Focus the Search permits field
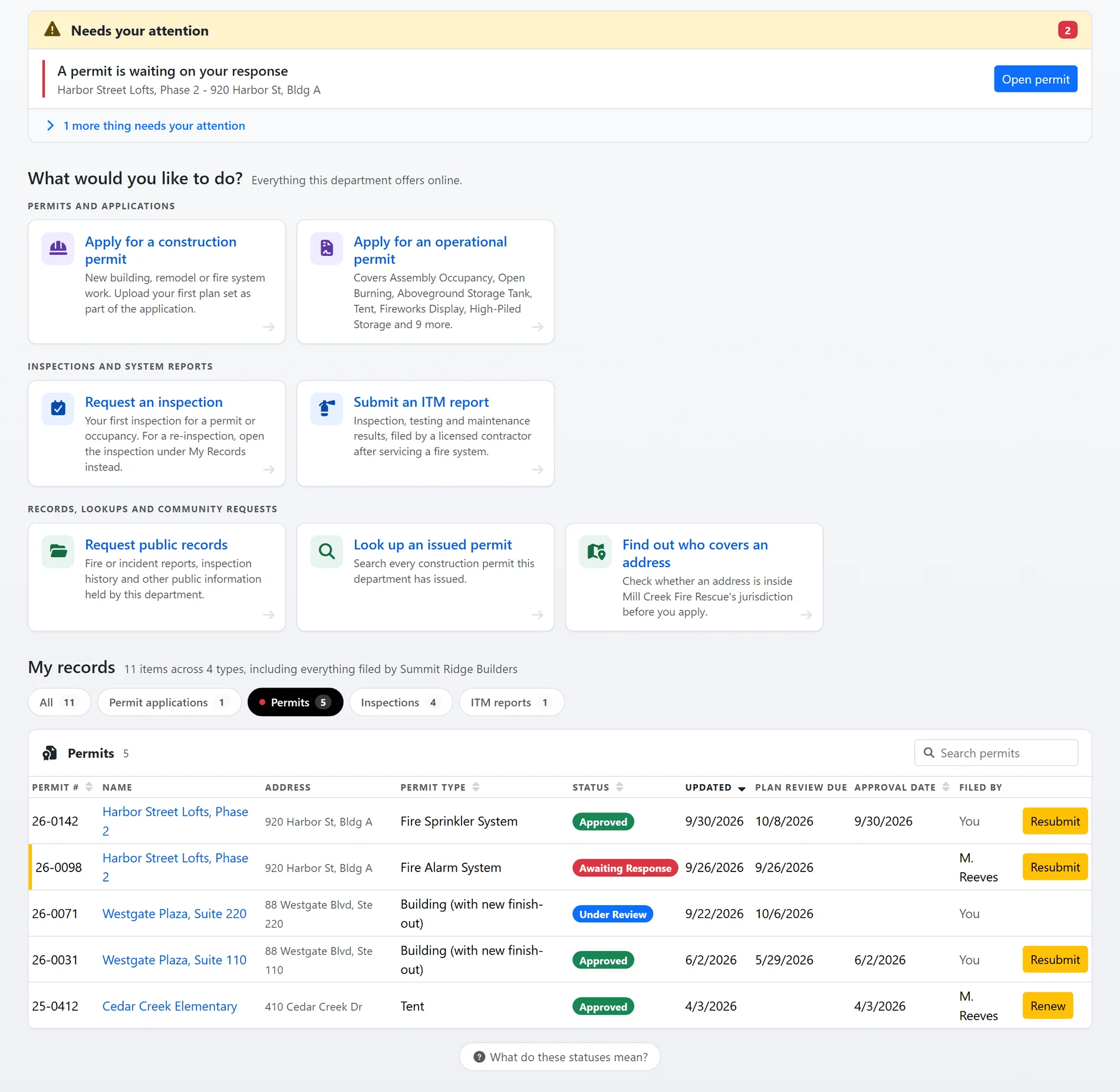 (996, 753)
